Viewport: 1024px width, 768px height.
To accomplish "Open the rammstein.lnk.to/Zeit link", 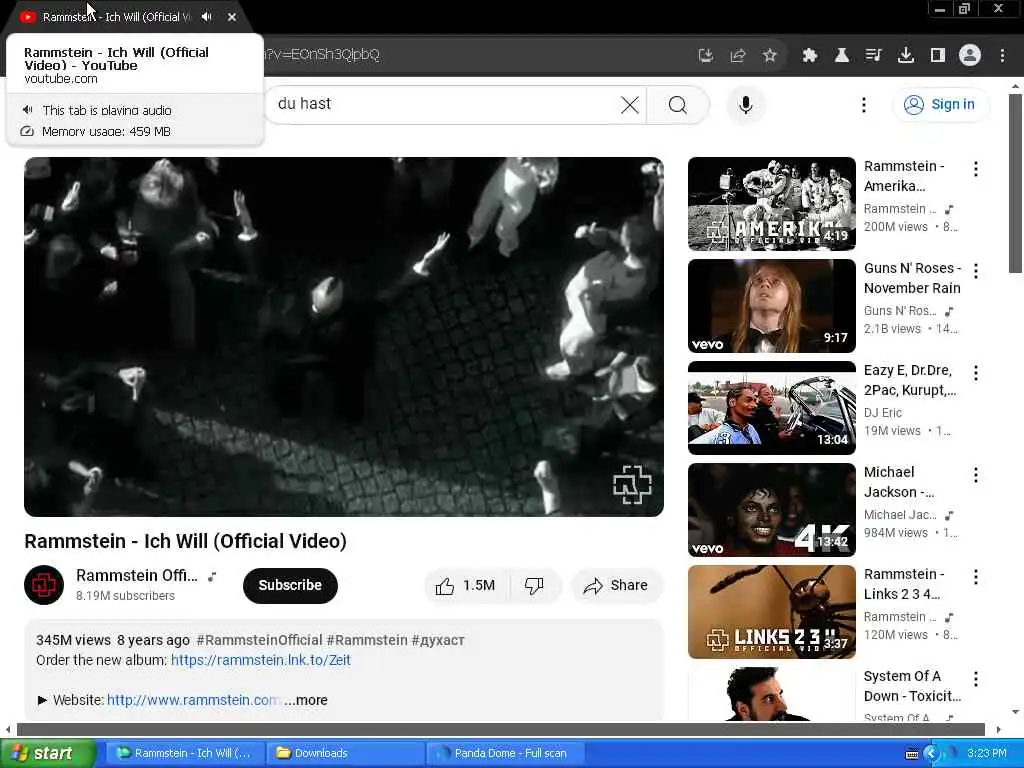I will point(261,660).
